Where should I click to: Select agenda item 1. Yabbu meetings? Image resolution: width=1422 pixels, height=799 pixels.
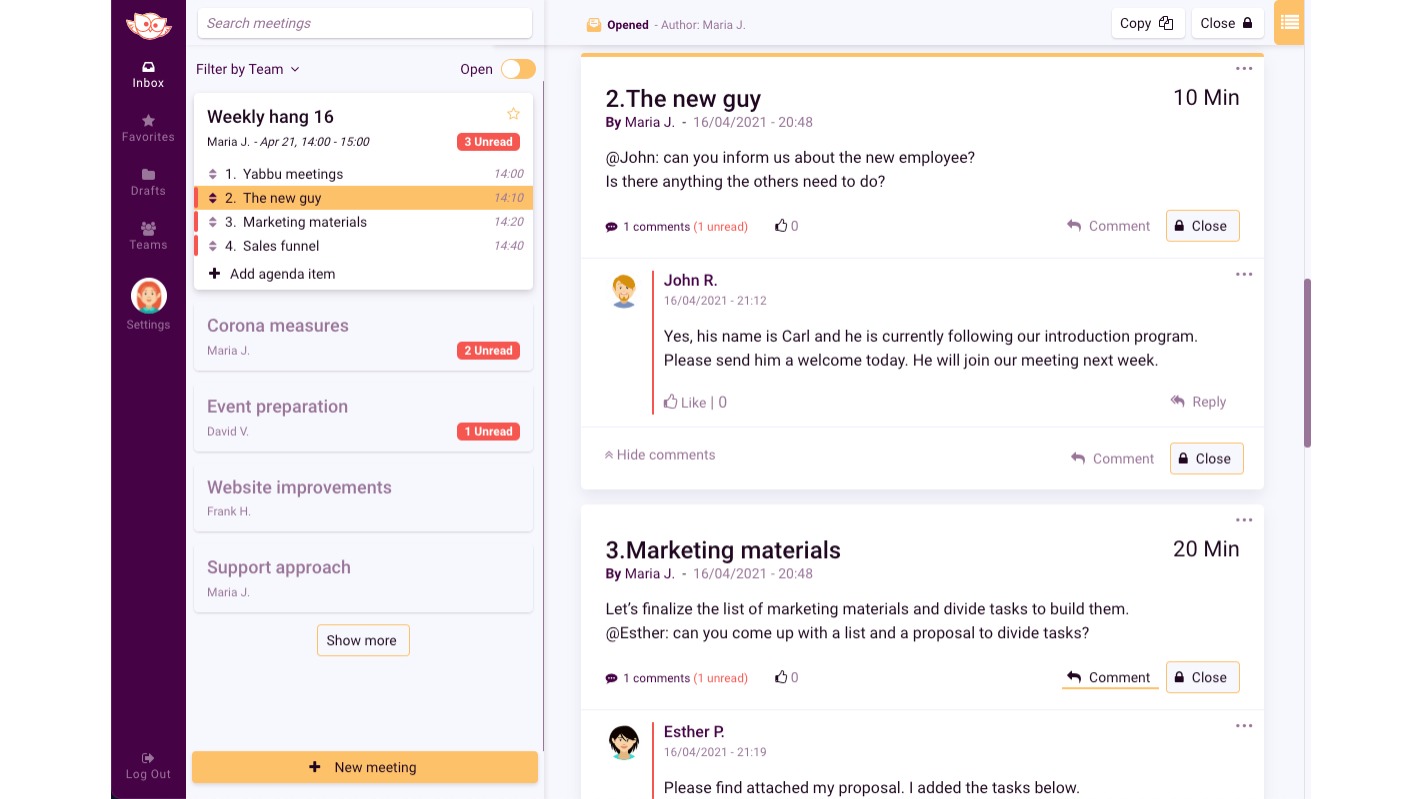pyautogui.click(x=363, y=174)
